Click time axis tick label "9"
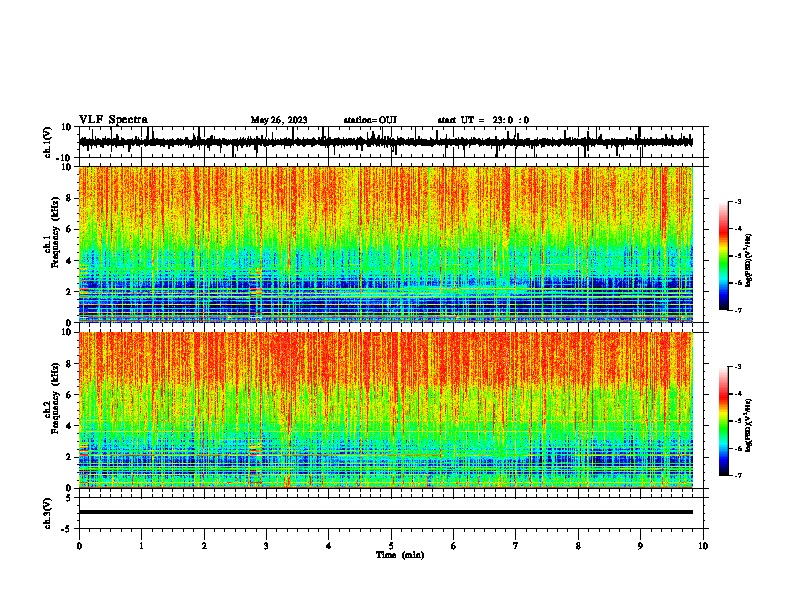The height and width of the screenshot is (612, 792). tap(640, 546)
